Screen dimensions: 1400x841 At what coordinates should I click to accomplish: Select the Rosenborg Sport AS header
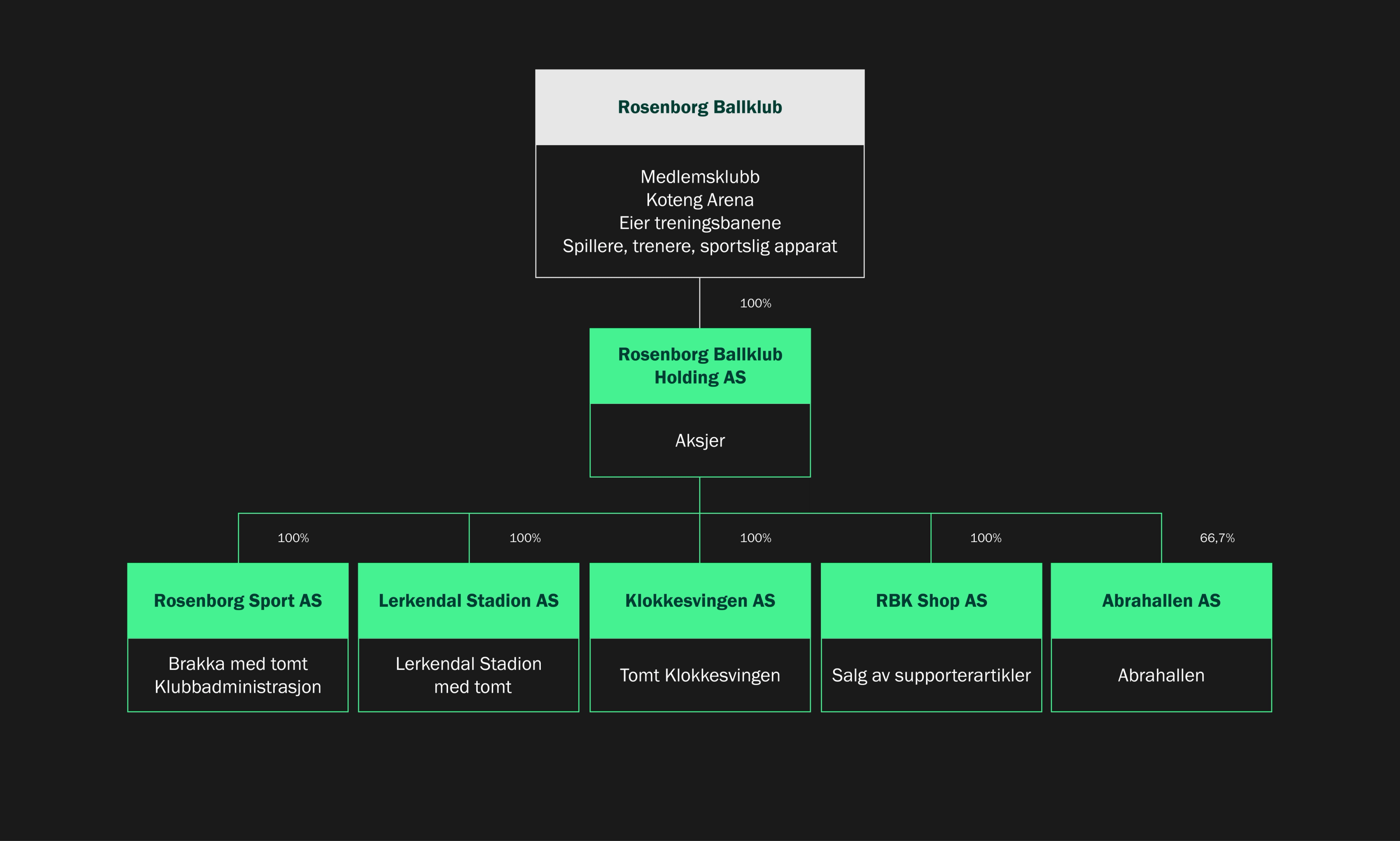coord(238,600)
